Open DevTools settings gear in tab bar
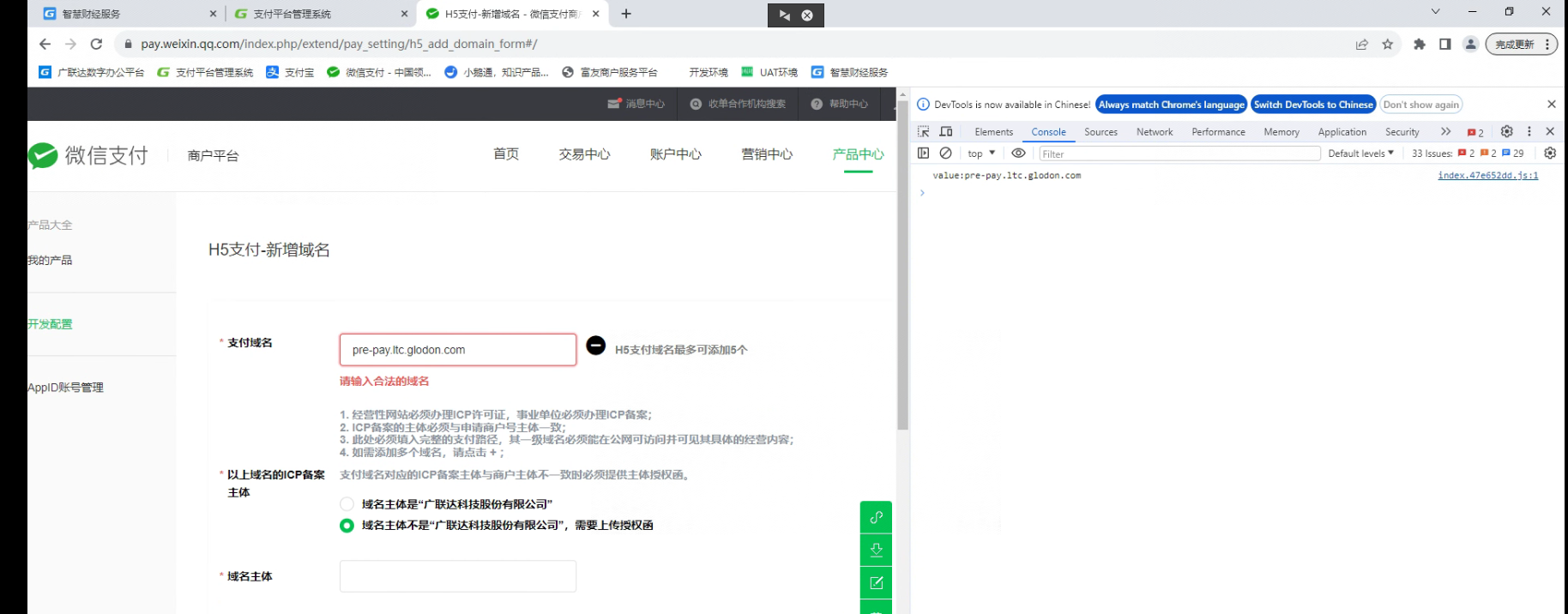The width and height of the screenshot is (1568, 614). (1507, 131)
